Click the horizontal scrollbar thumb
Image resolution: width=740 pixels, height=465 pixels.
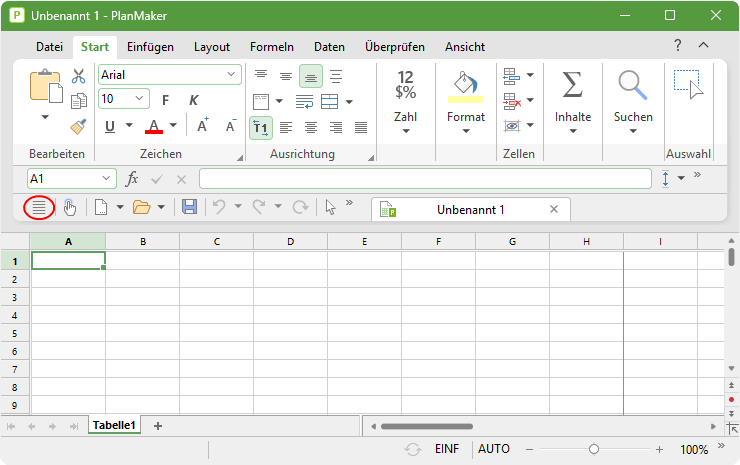(x=427, y=426)
